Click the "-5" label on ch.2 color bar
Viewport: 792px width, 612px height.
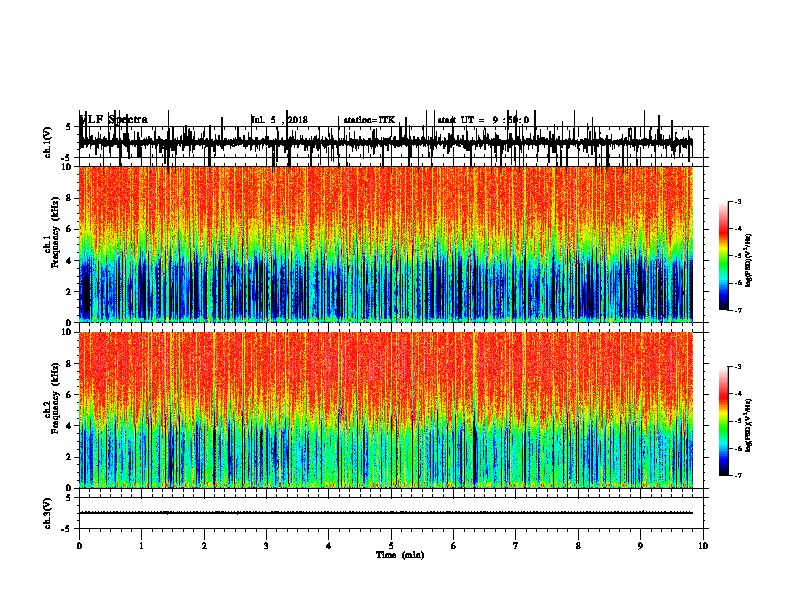737,421
